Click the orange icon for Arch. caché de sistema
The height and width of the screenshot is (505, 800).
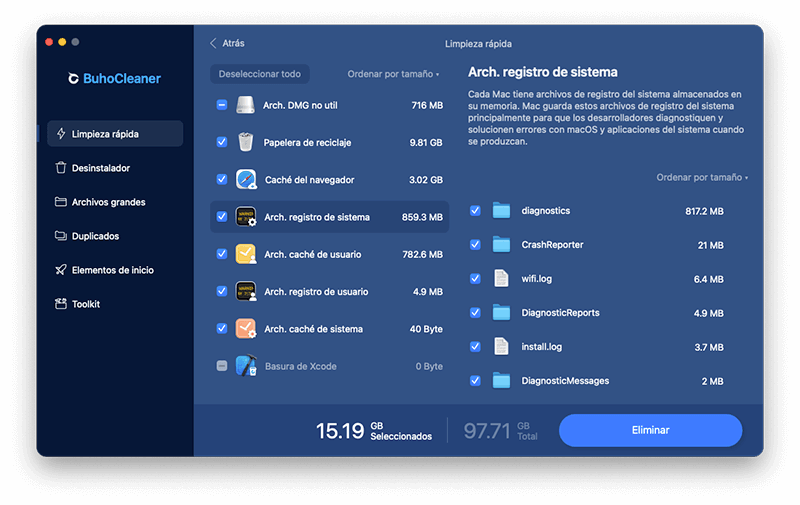pos(246,329)
